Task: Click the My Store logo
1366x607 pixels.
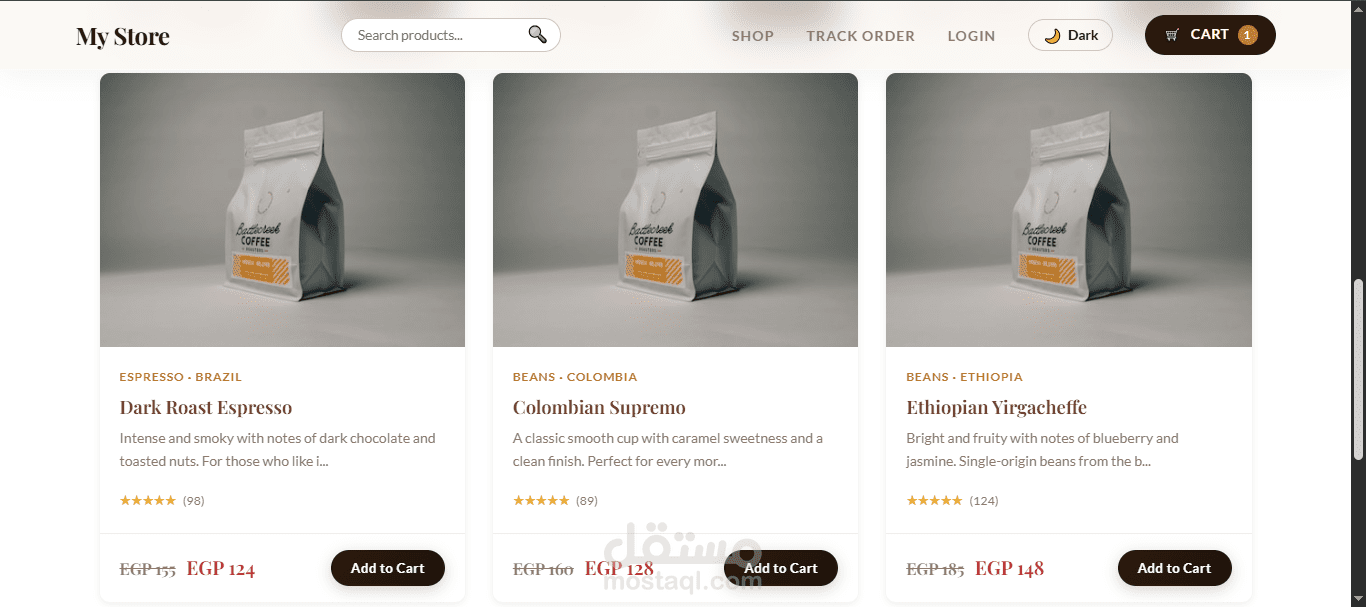Action: click(123, 37)
